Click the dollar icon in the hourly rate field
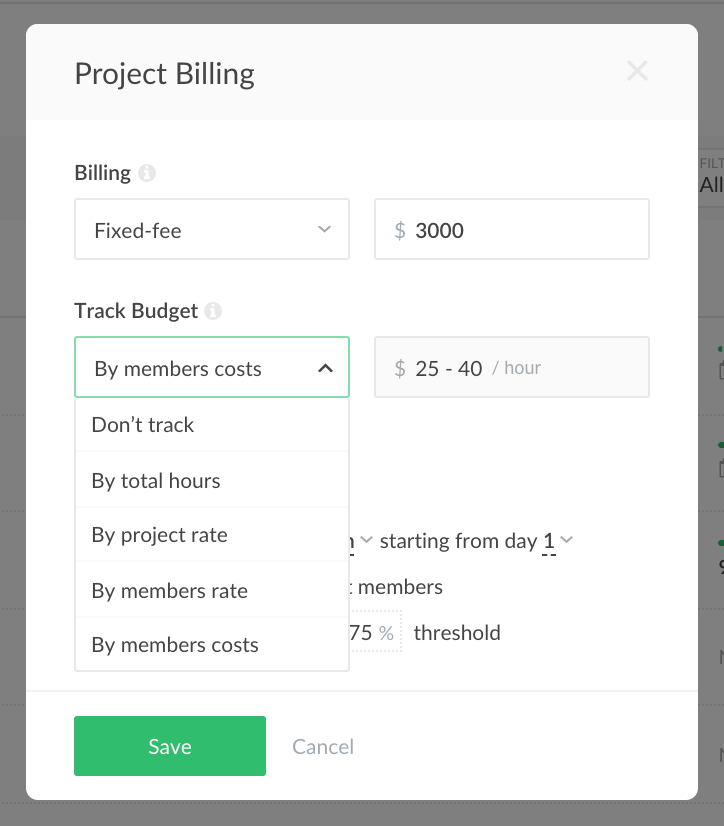The height and width of the screenshot is (826, 724). coord(400,367)
